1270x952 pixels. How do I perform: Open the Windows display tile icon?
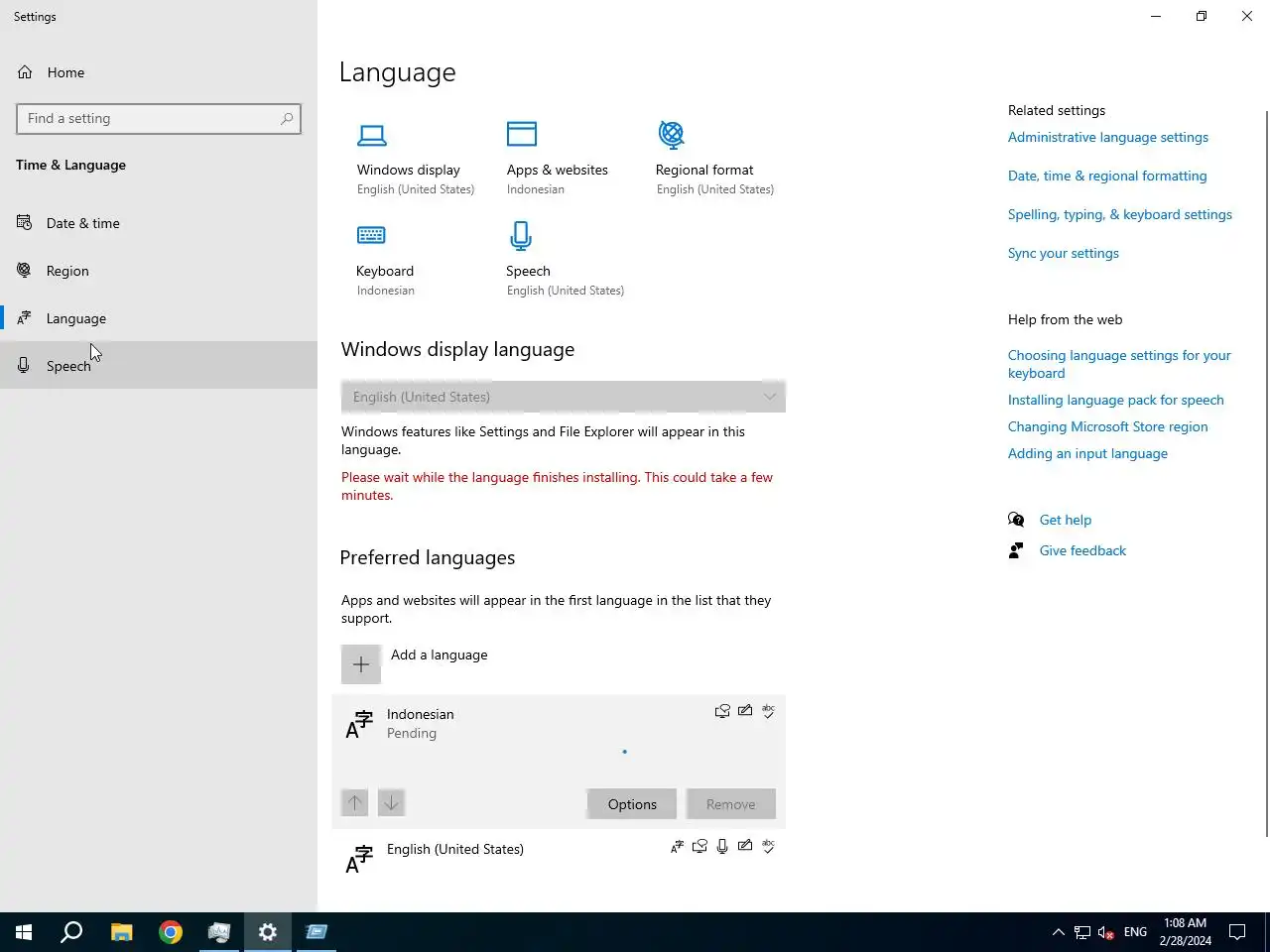[372, 135]
